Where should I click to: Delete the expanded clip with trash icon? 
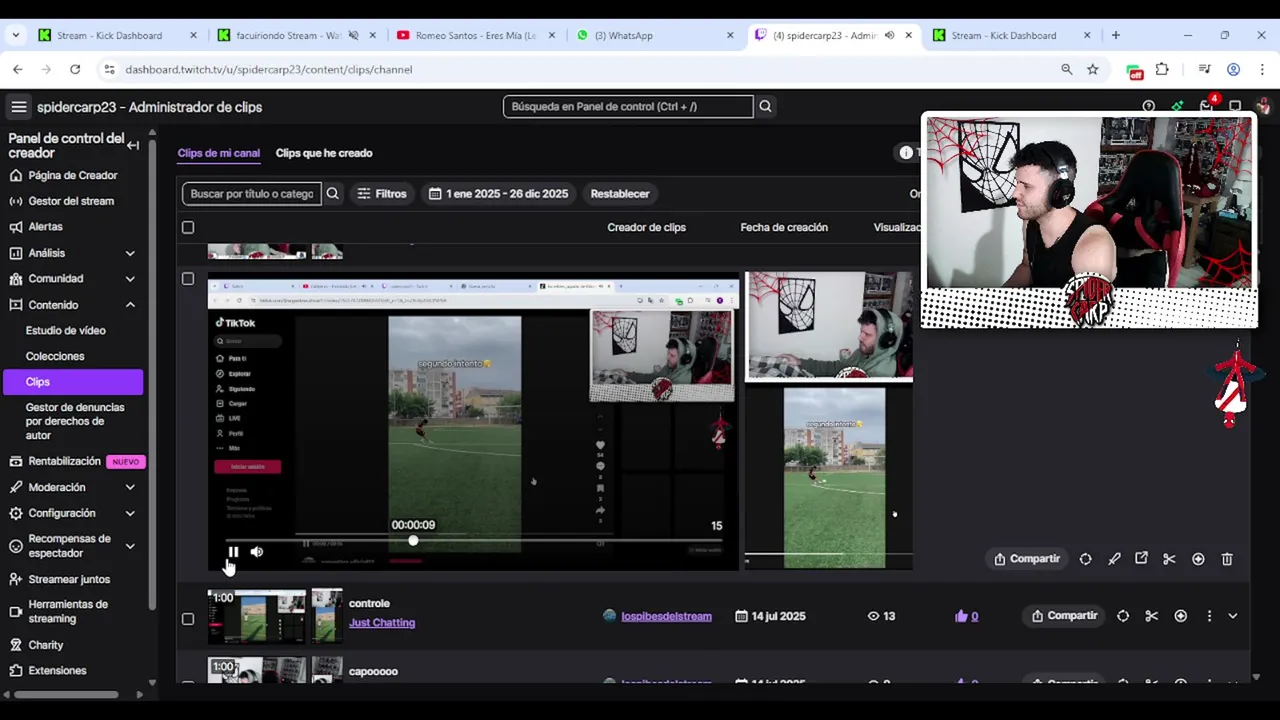(x=1227, y=559)
